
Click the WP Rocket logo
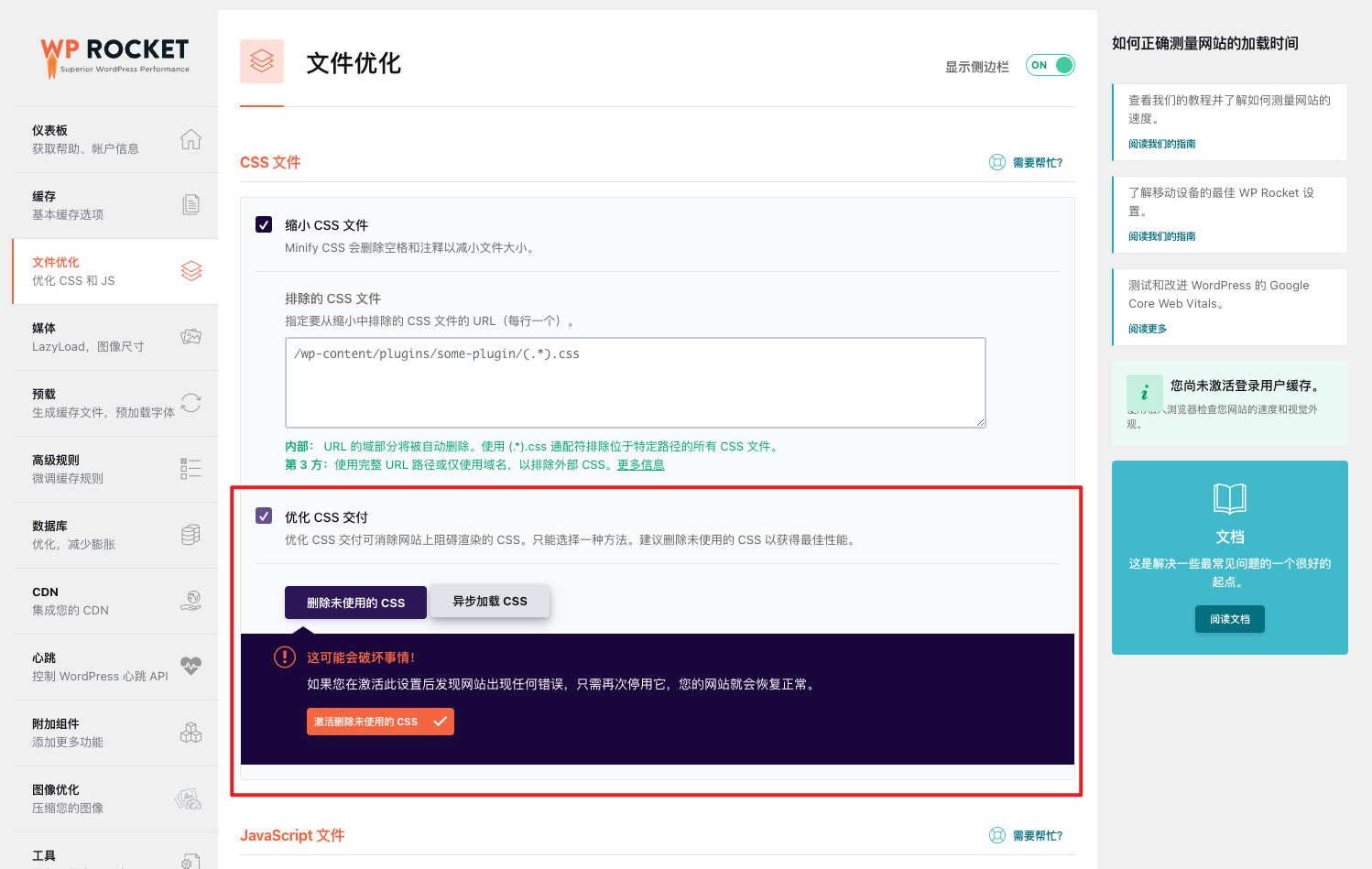115,58
